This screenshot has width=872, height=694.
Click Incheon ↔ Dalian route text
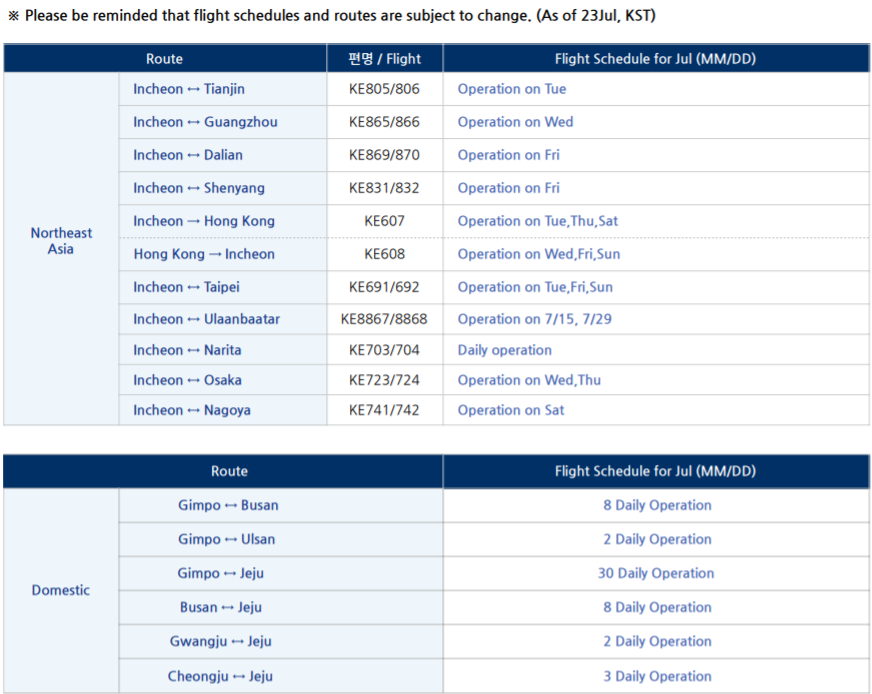[x=188, y=155]
